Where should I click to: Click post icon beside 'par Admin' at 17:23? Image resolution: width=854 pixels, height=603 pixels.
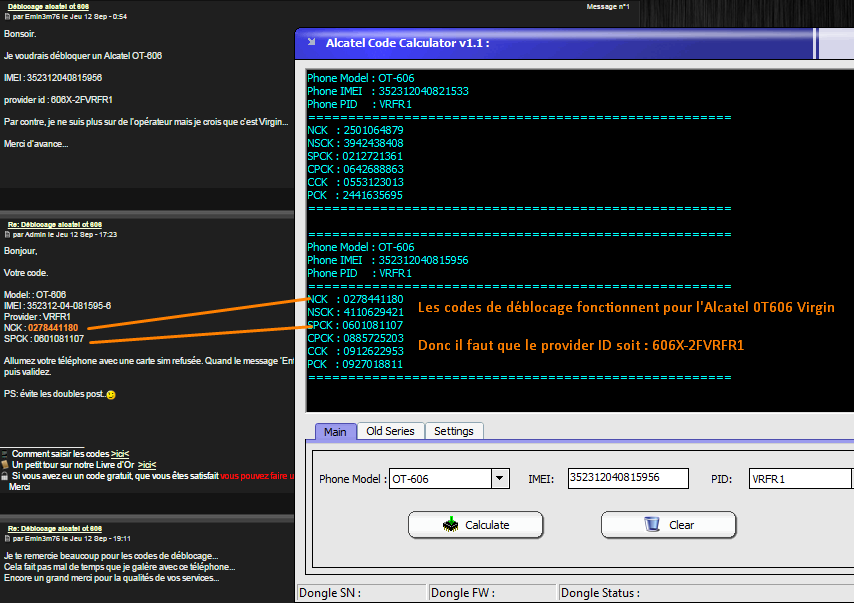tap(7, 234)
